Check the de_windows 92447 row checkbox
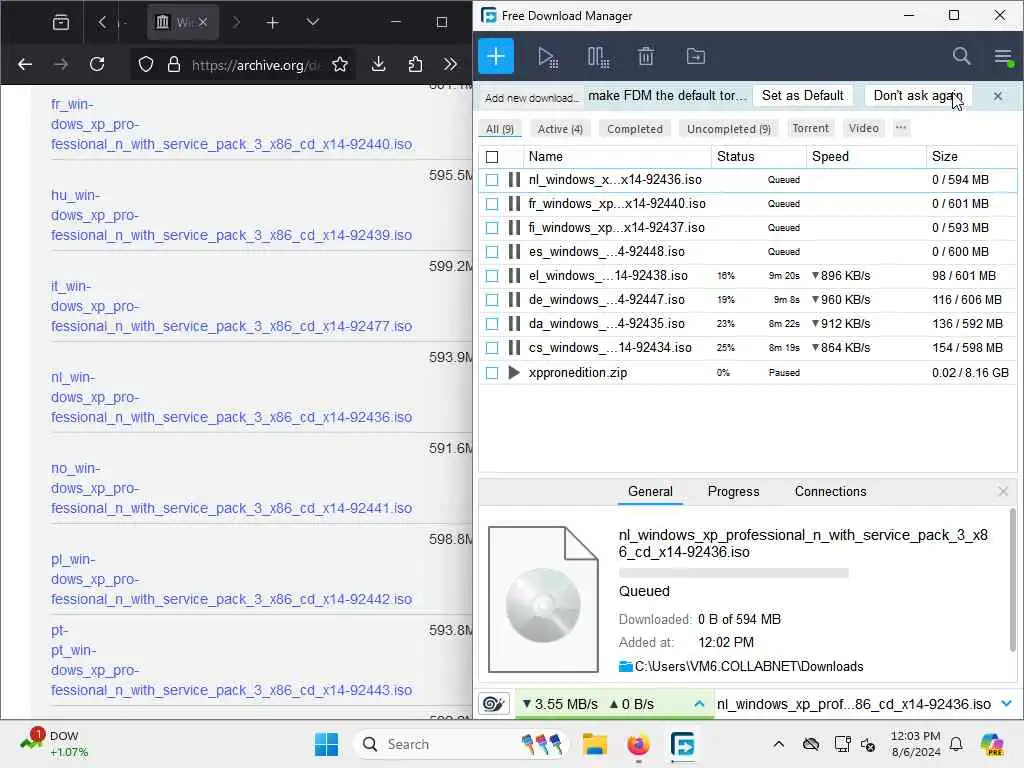This screenshot has width=1024, height=768. click(492, 300)
